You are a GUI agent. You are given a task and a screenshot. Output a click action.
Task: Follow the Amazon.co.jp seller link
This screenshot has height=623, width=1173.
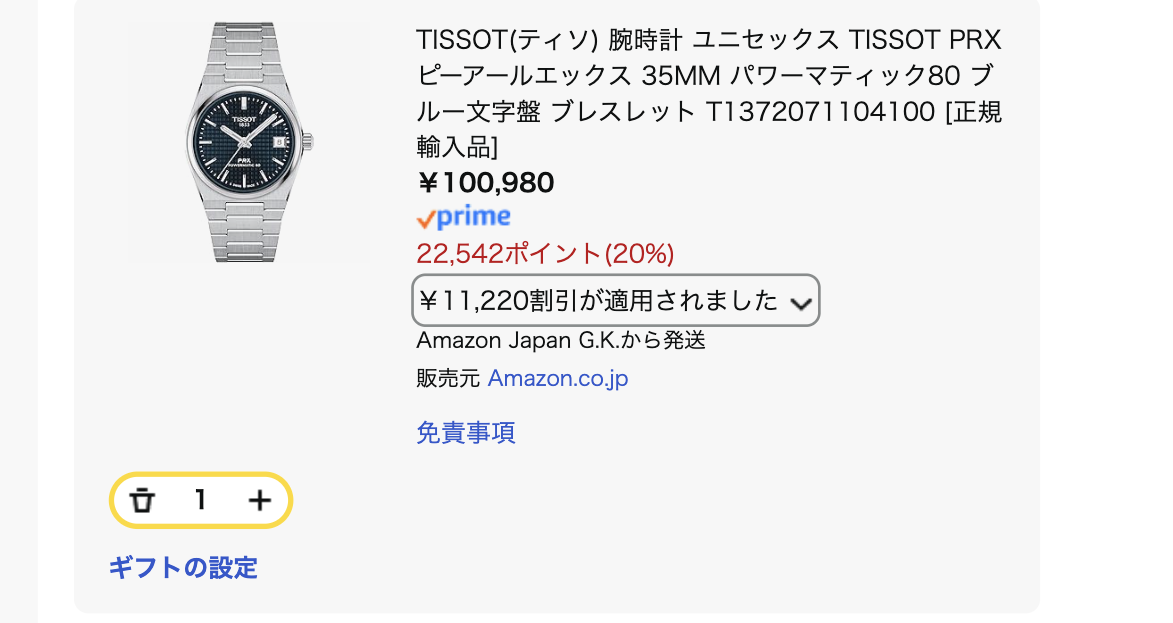[x=558, y=379]
